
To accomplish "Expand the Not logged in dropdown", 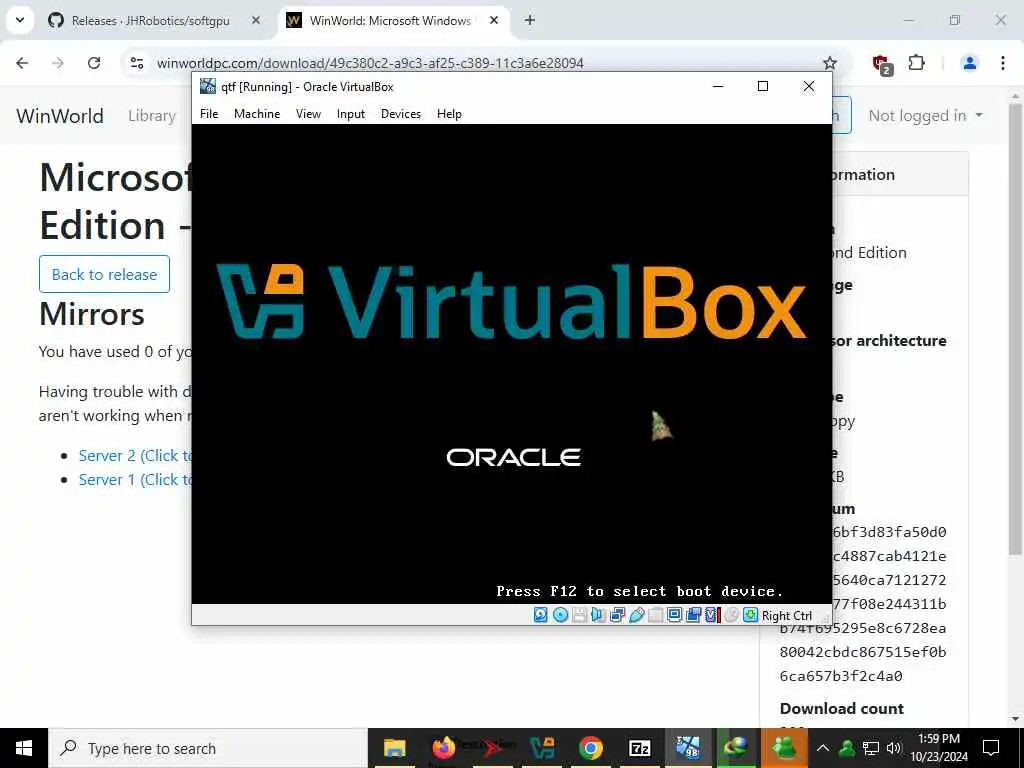I will point(925,116).
